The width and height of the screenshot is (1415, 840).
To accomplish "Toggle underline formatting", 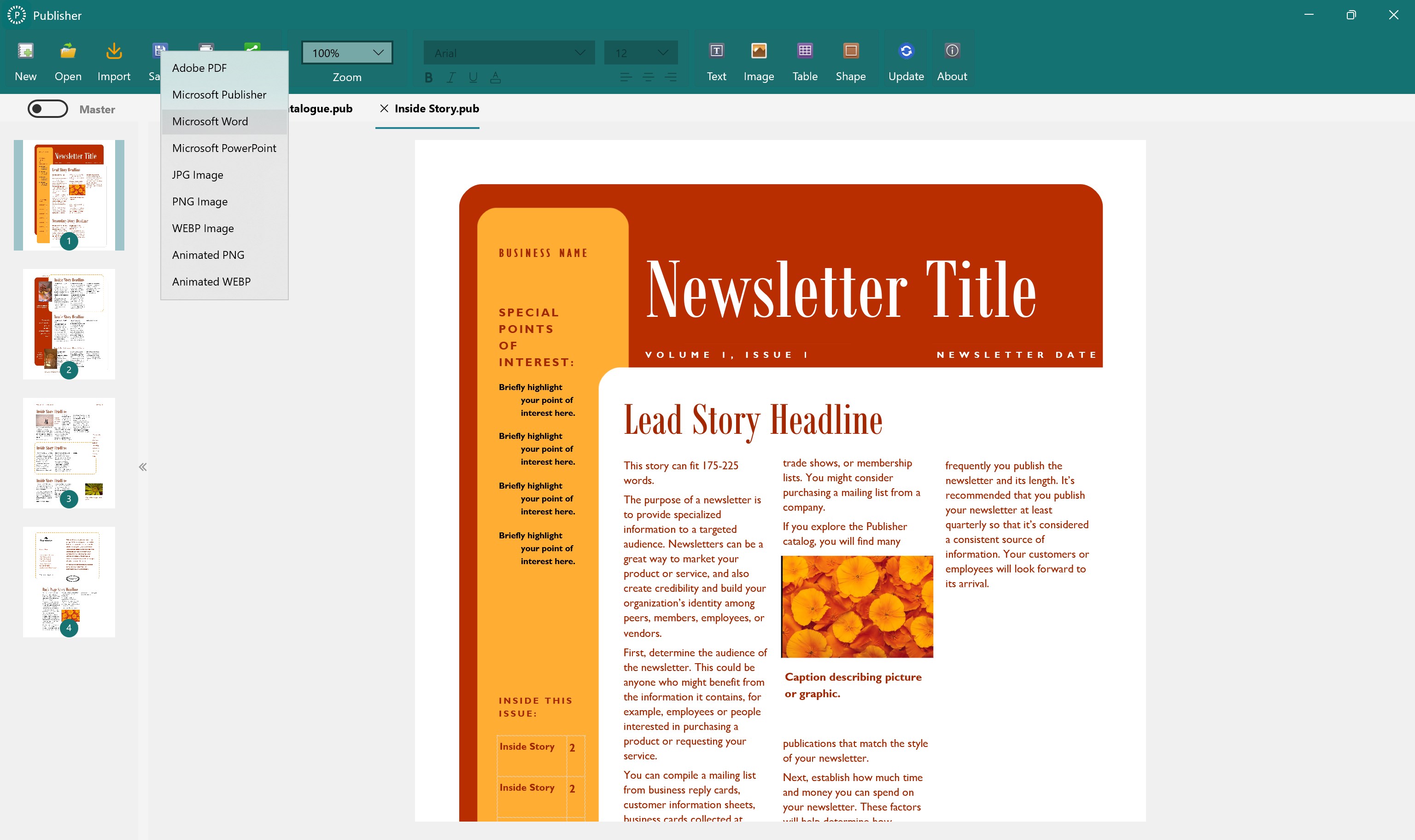I will pos(473,77).
